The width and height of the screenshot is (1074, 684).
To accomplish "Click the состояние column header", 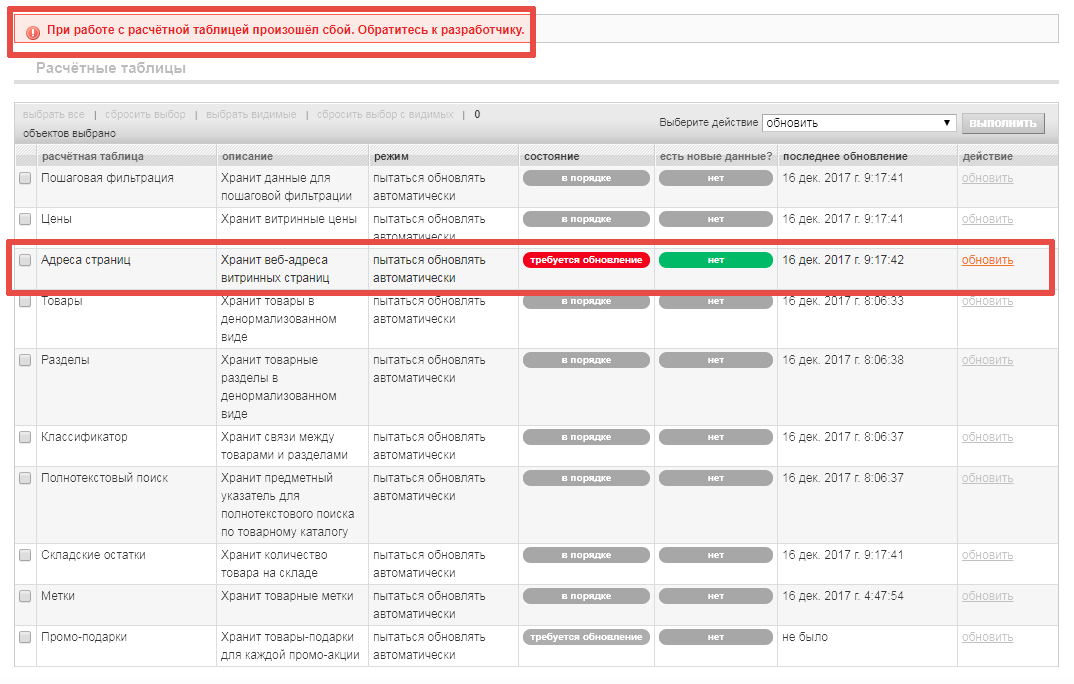I will (x=551, y=156).
